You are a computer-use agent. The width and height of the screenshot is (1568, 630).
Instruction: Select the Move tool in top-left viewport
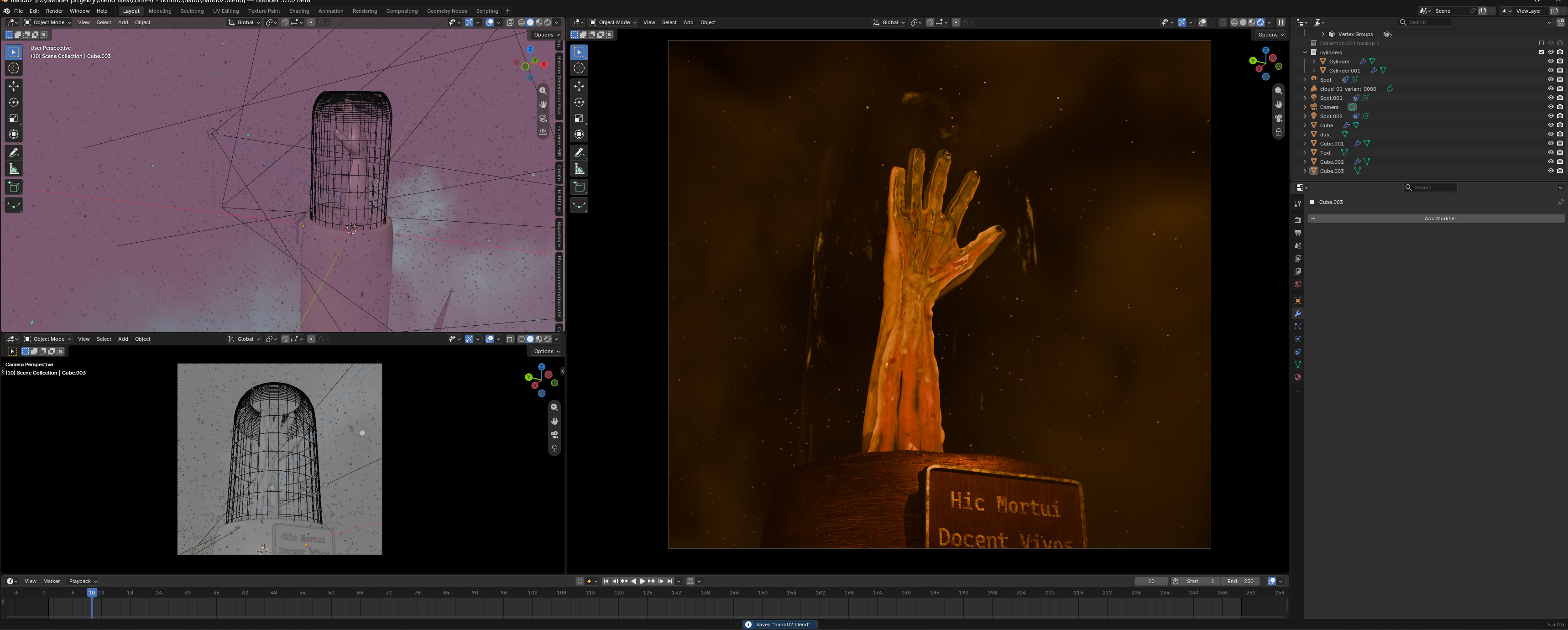(x=13, y=86)
